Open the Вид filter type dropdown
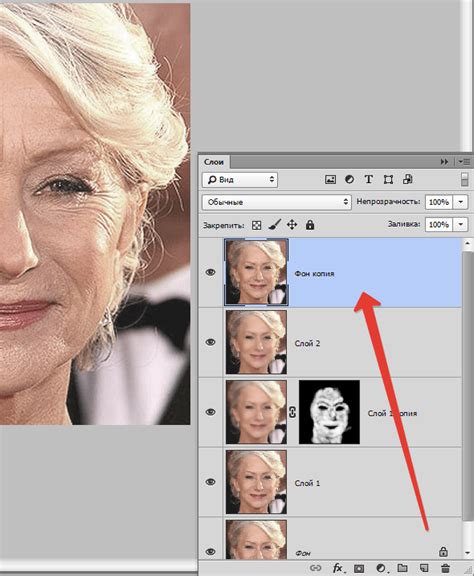The height and width of the screenshot is (576, 474). [240, 180]
